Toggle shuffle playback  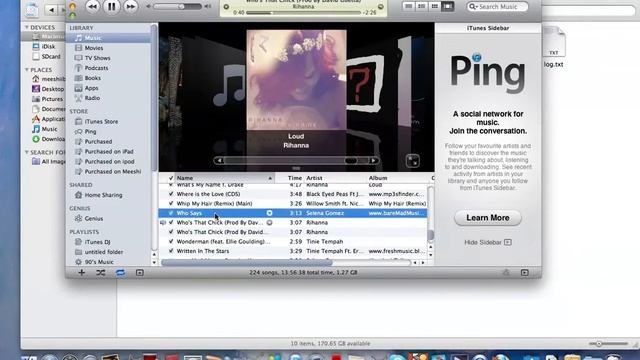click(x=100, y=272)
